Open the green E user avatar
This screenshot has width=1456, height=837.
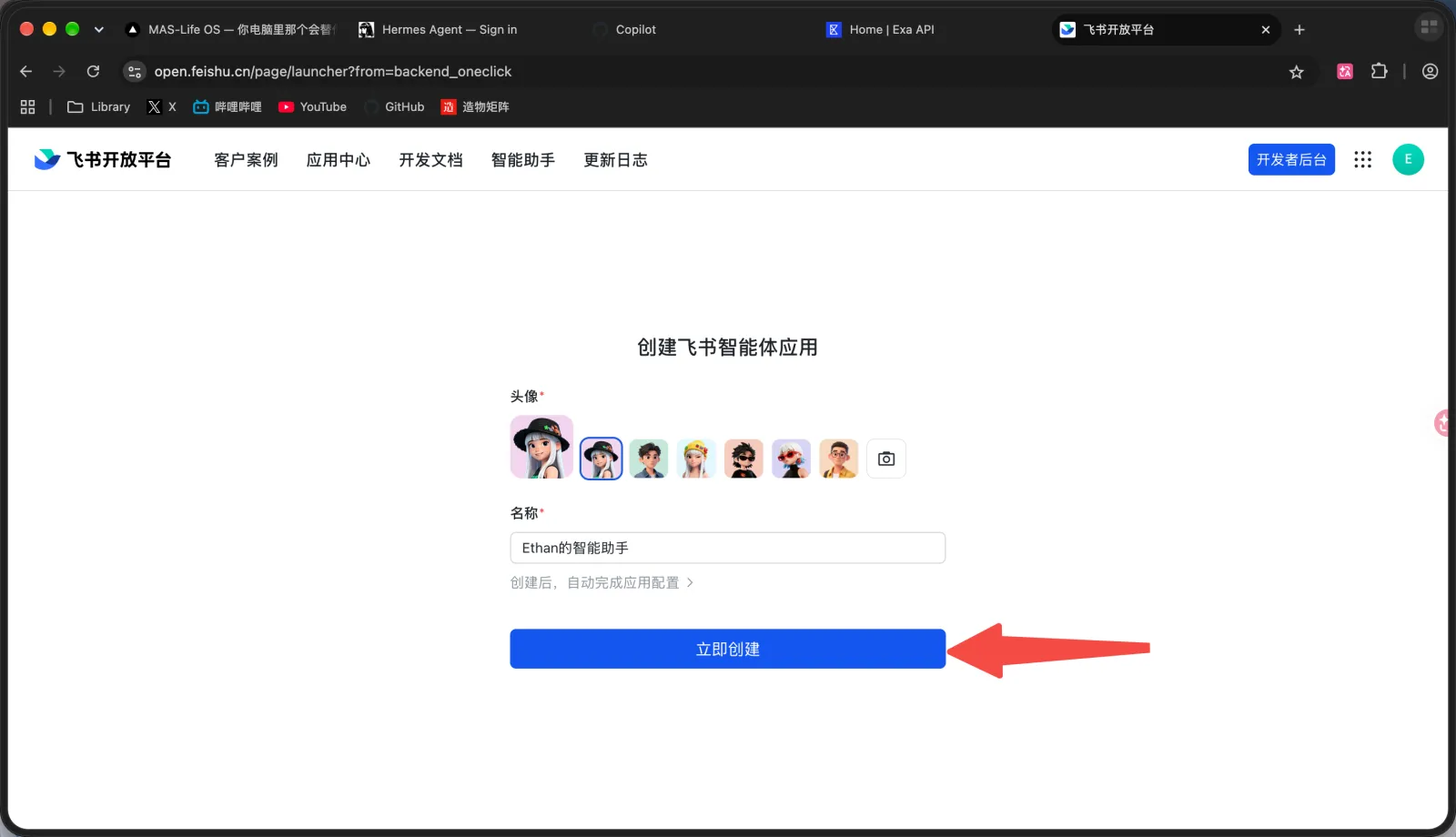[1408, 159]
